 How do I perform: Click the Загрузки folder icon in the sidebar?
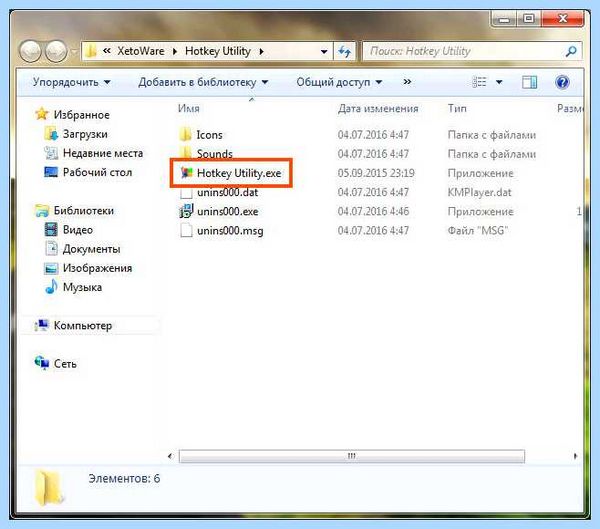[51, 134]
